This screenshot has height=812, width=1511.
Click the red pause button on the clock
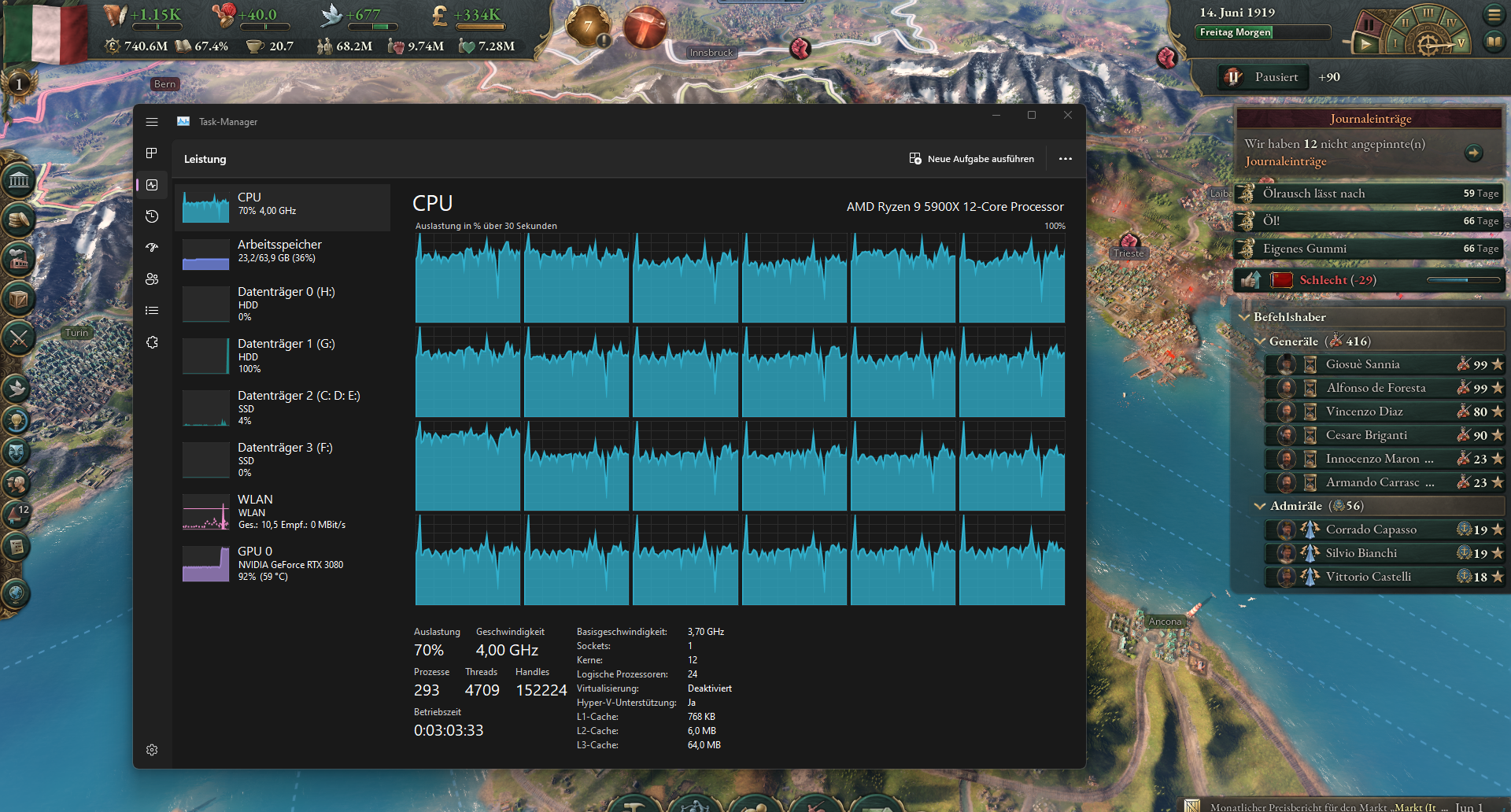[x=1369, y=24]
